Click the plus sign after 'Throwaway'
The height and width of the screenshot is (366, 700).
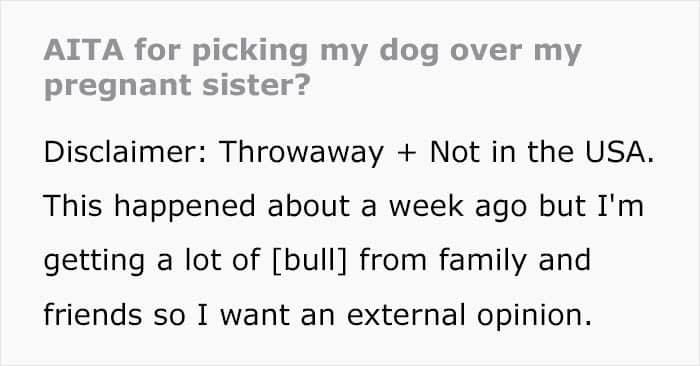point(406,154)
